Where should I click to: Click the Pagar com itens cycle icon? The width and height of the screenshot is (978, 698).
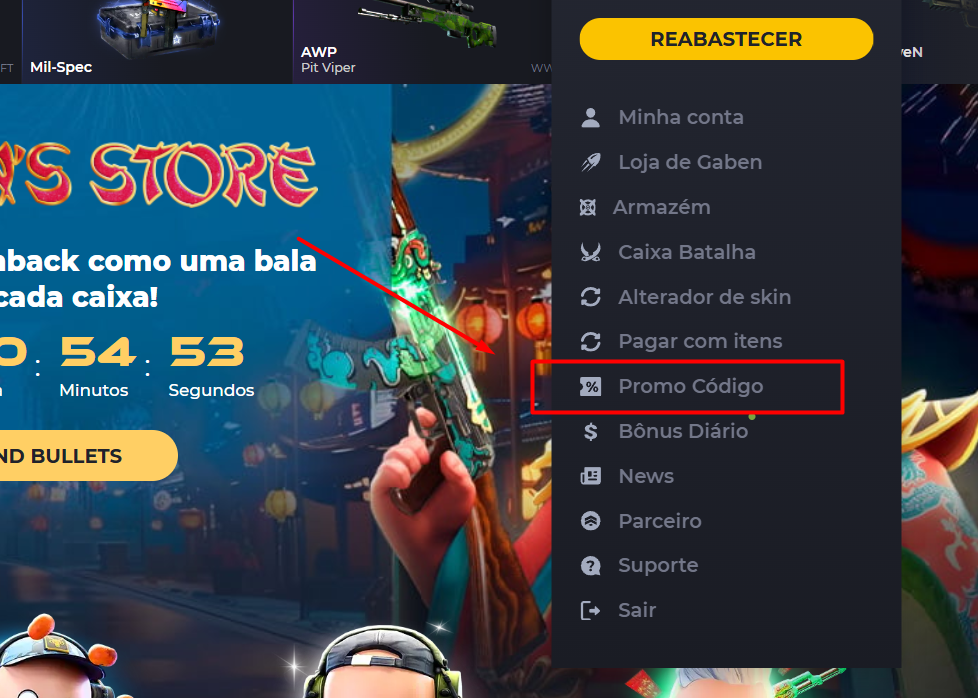click(590, 341)
